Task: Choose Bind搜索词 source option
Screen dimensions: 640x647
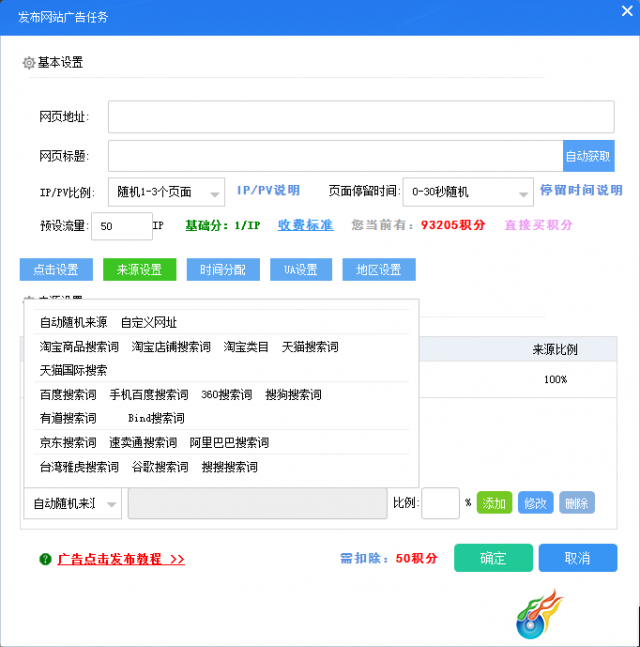Action: click(x=156, y=418)
